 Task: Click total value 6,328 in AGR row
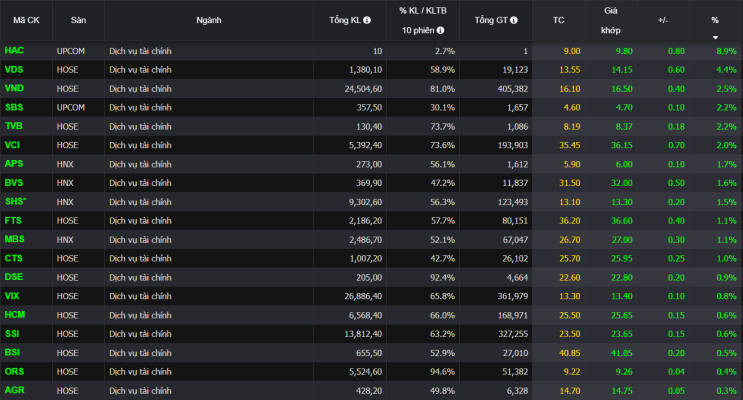(x=517, y=391)
